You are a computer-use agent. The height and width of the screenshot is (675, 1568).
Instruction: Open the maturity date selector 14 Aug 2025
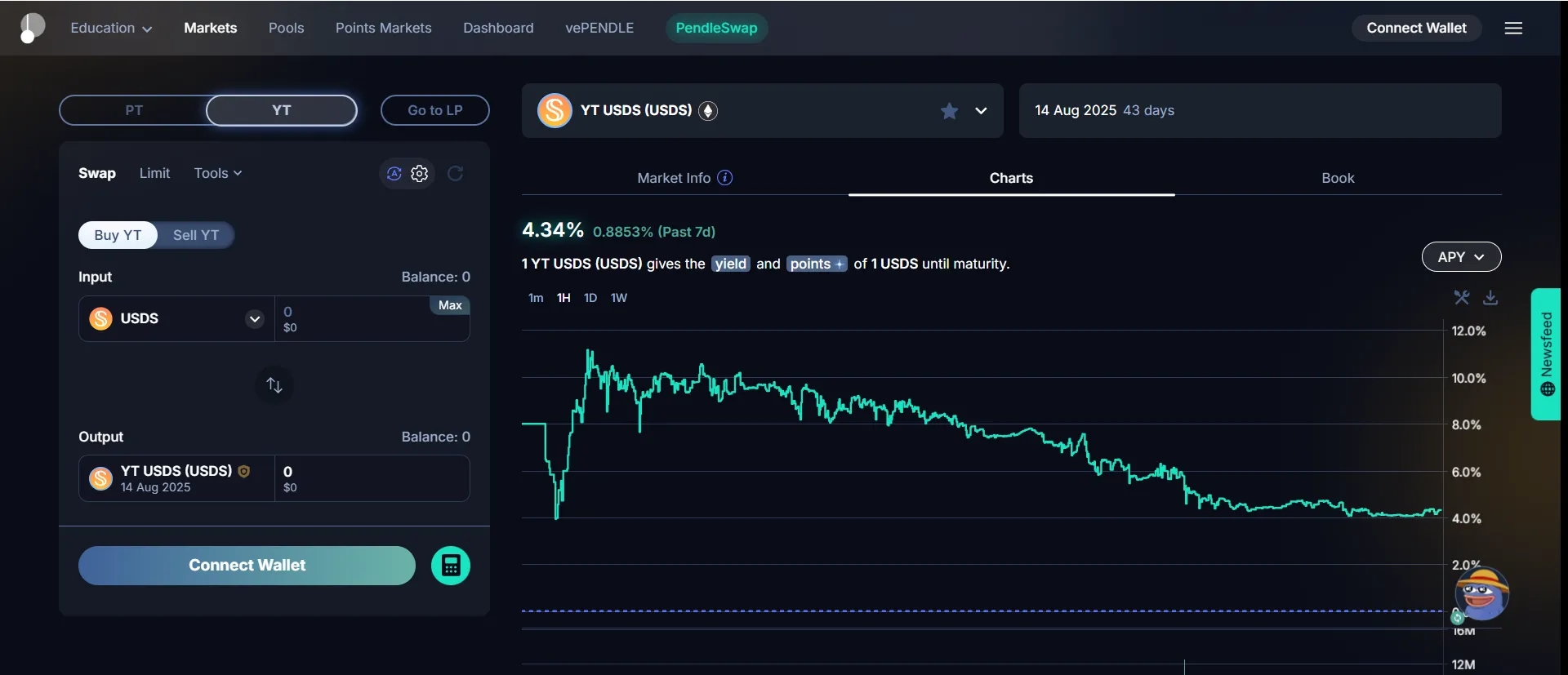(1260, 110)
